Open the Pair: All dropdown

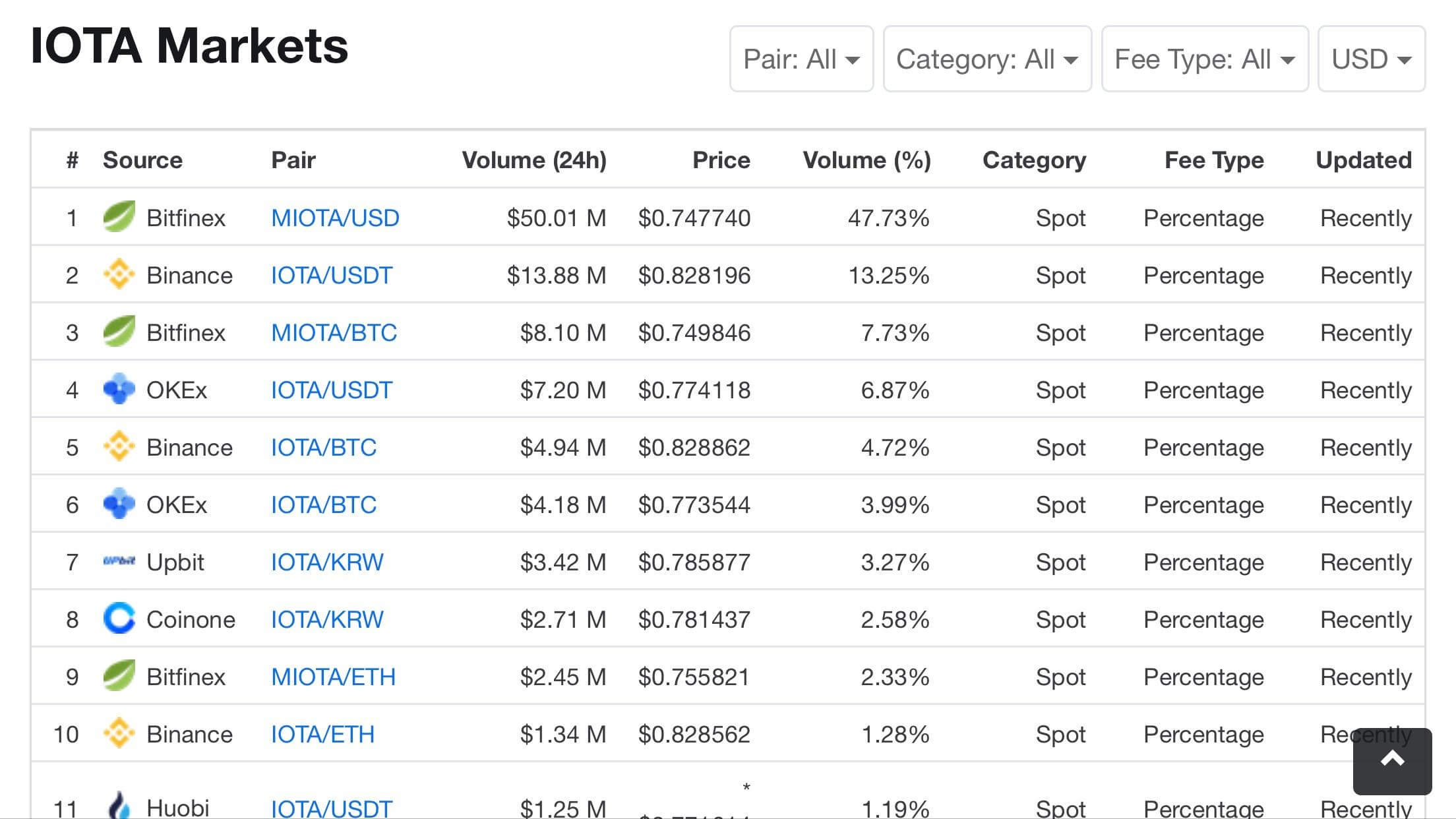[801, 59]
